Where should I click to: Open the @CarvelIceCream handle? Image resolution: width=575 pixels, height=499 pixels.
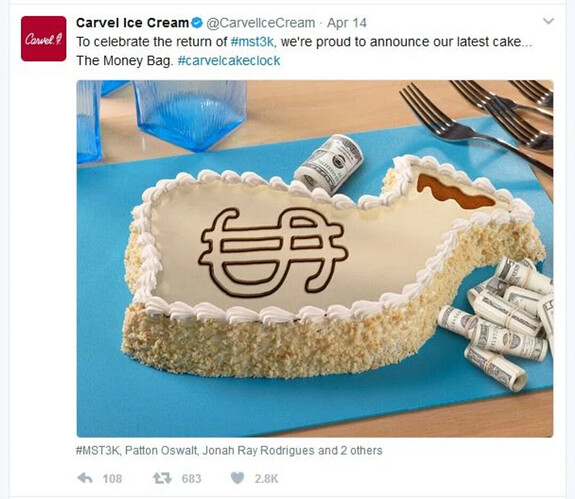(x=261, y=23)
